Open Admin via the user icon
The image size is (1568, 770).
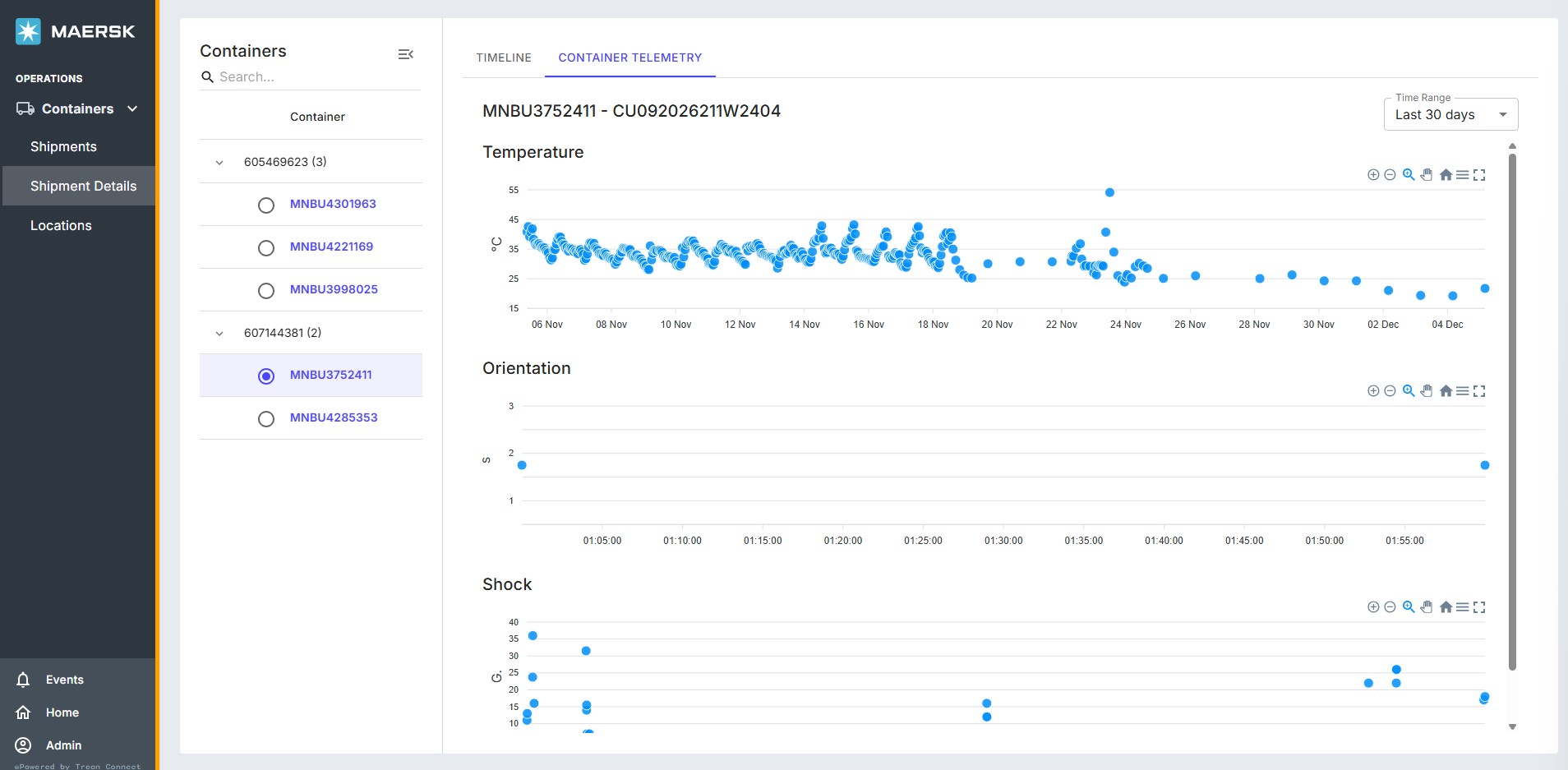[x=23, y=745]
